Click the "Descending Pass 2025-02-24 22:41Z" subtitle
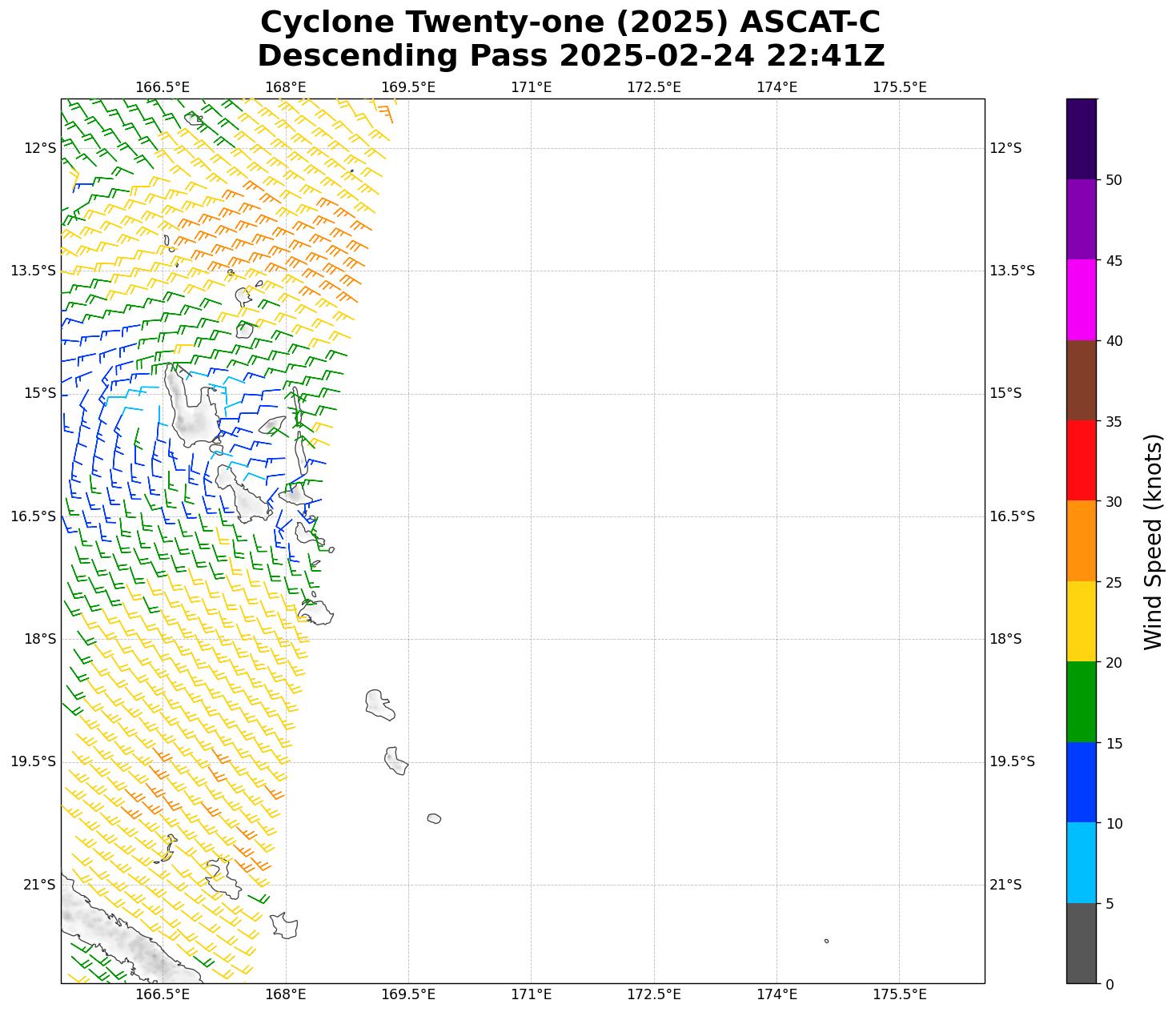Viewport: 1176px width, 1012px height. click(570, 56)
